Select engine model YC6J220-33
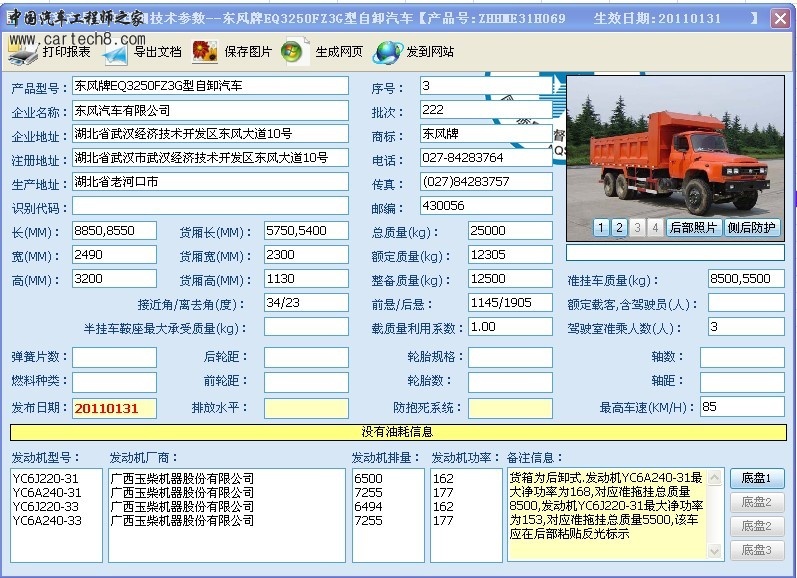 coord(46,507)
